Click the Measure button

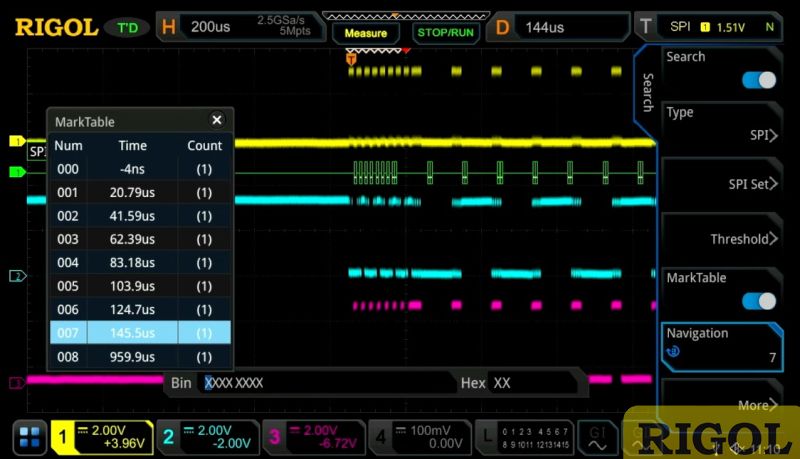coord(366,33)
